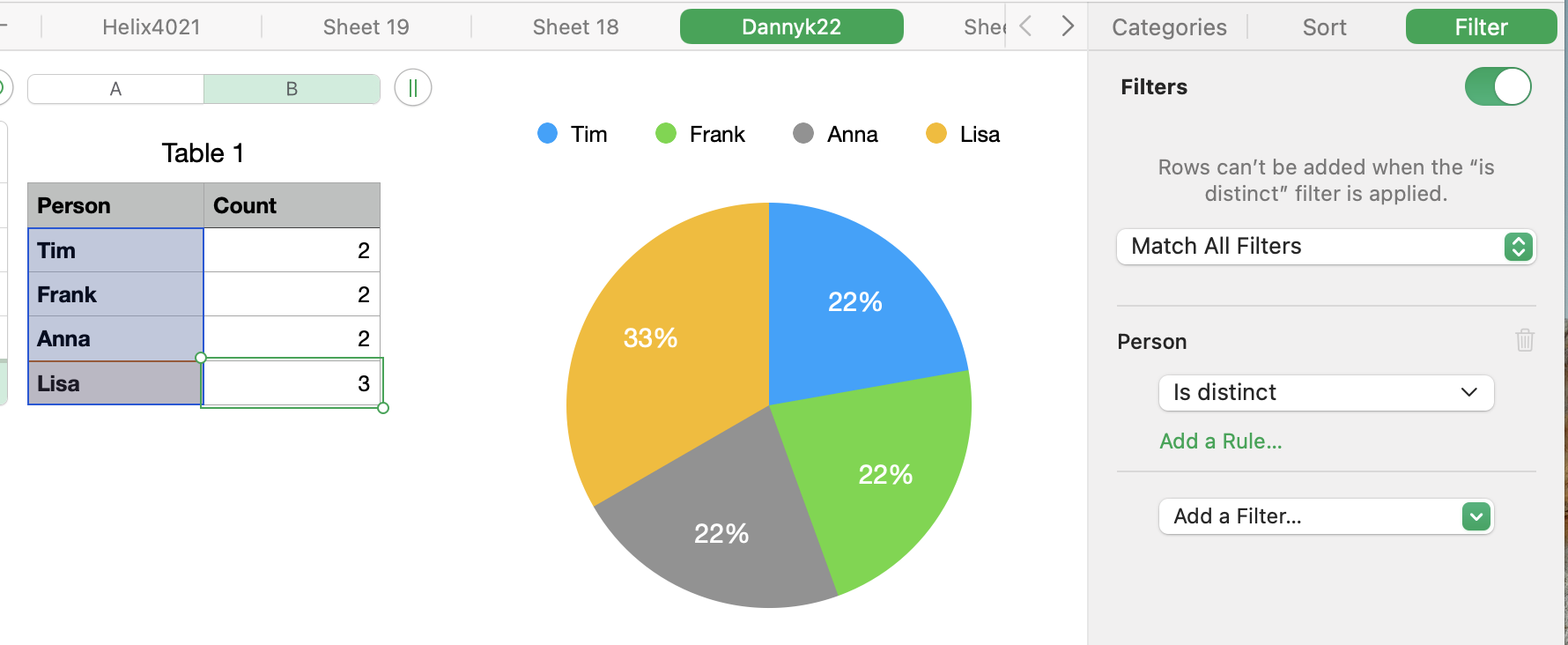Click the green Frank legend marker
Screen dimensions: 1568x645
(666, 134)
